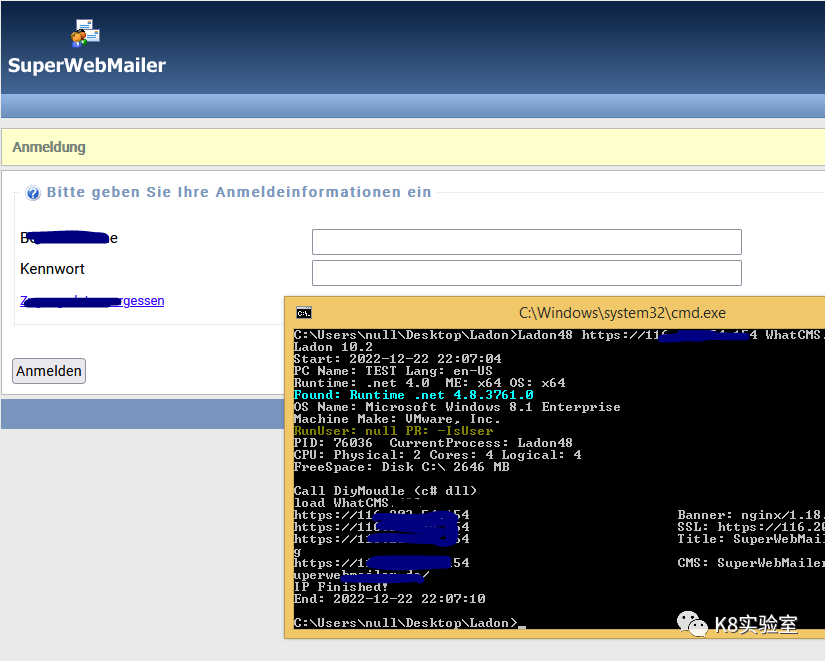Click 'End: 2022-12-22 22:07:10' line
The height and width of the screenshot is (661, 825).
click(389, 599)
